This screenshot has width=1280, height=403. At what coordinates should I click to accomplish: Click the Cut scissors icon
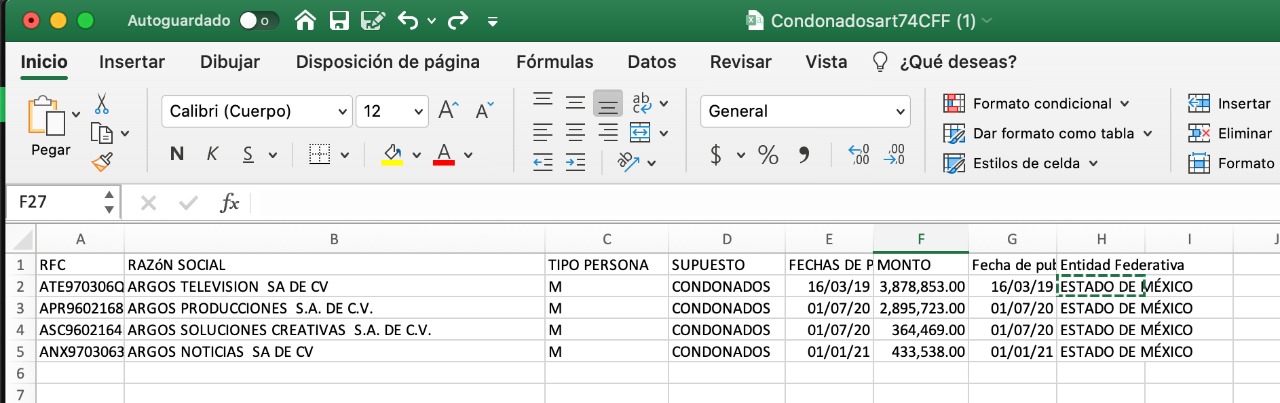pos(102,104)
